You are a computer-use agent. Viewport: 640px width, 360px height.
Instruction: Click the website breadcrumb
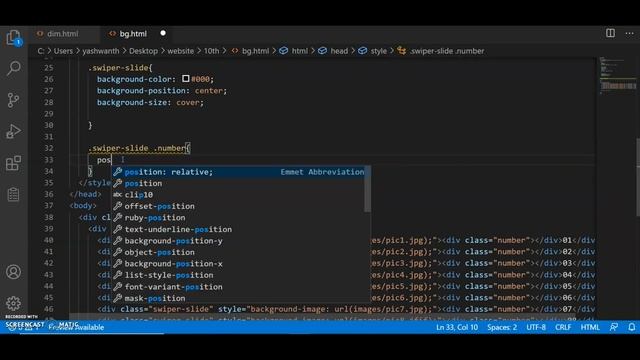coord(180,51)
